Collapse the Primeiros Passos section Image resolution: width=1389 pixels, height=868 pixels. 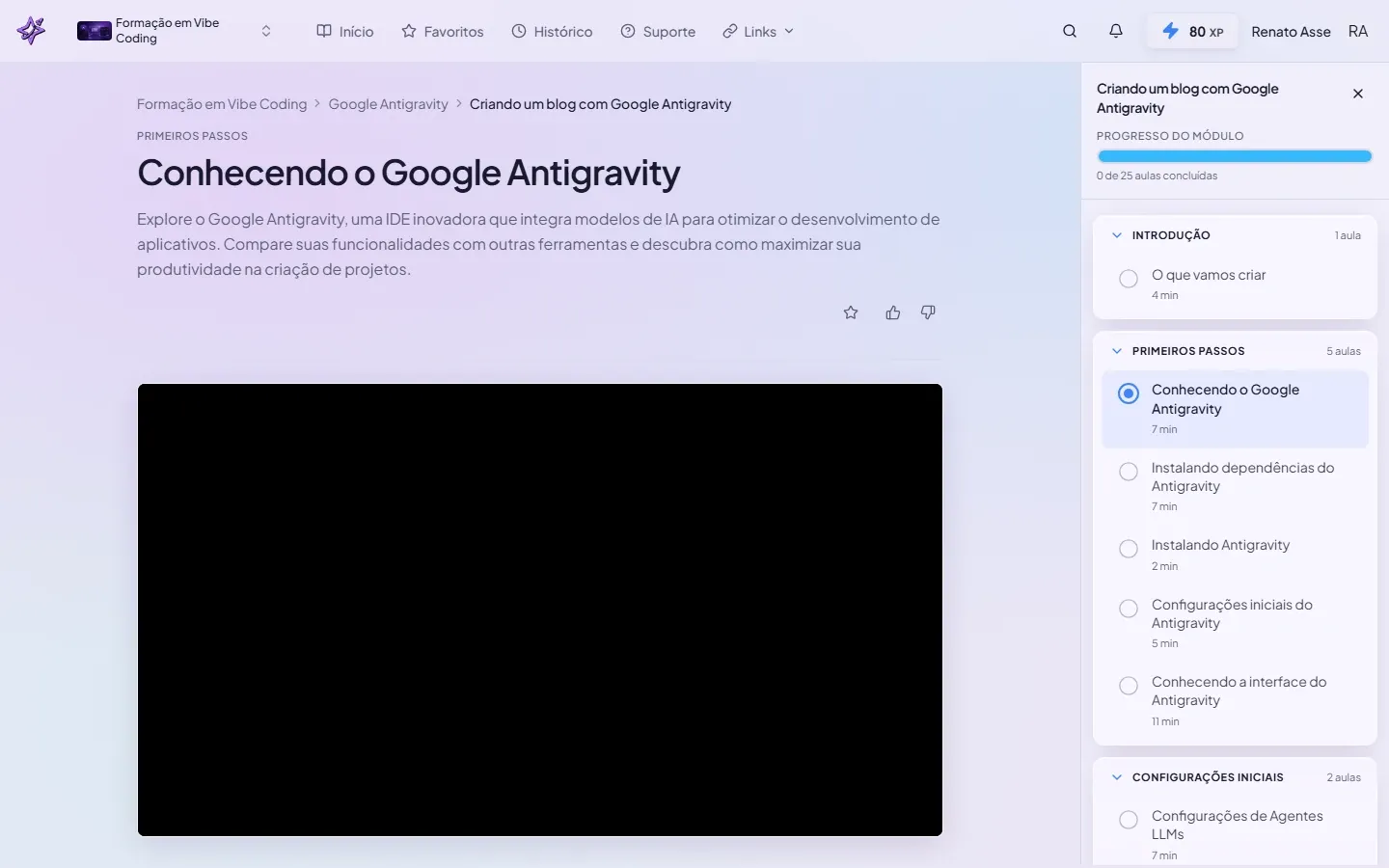(x=1117, y=351)
